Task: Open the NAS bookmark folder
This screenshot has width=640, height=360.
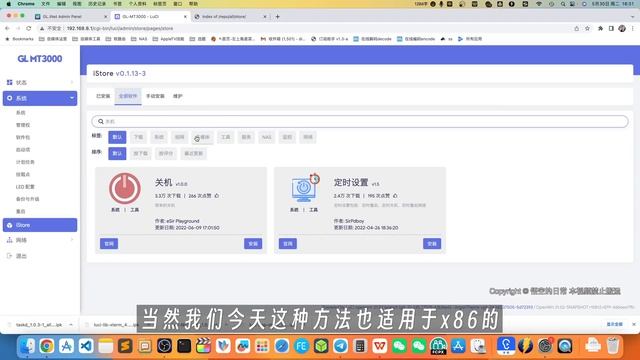Action: pyautogui.click(x=139, y=39)
